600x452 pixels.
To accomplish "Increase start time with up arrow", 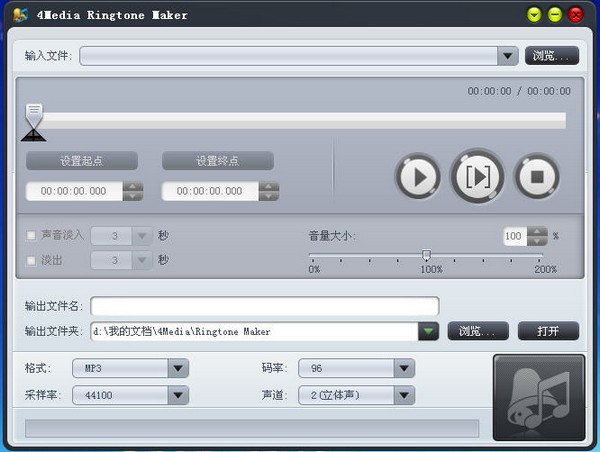I will pos(133,186).
